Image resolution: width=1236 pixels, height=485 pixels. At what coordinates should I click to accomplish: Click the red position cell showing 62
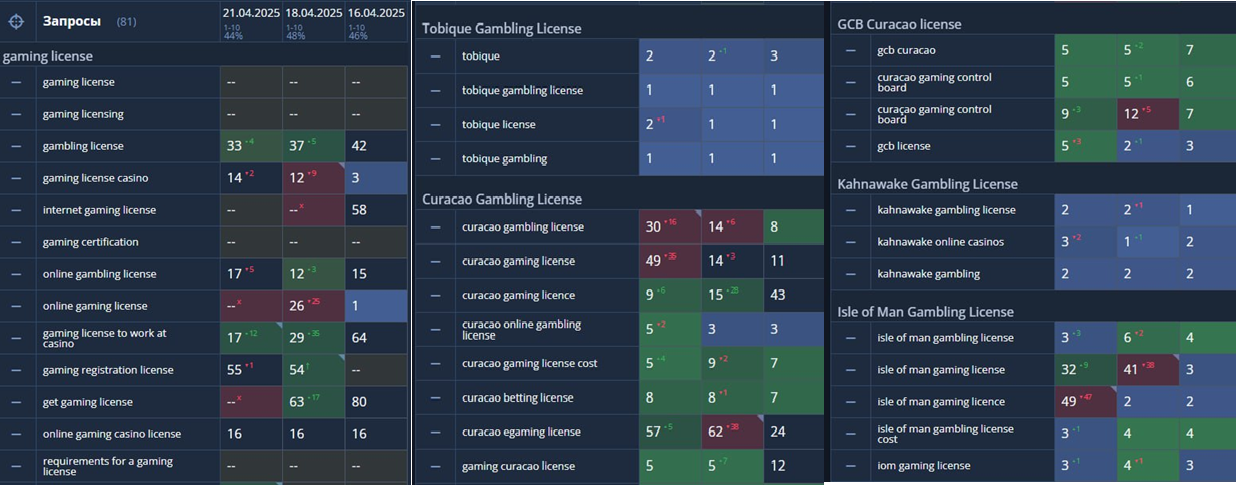pyautogui.click(x=732, y=432)
